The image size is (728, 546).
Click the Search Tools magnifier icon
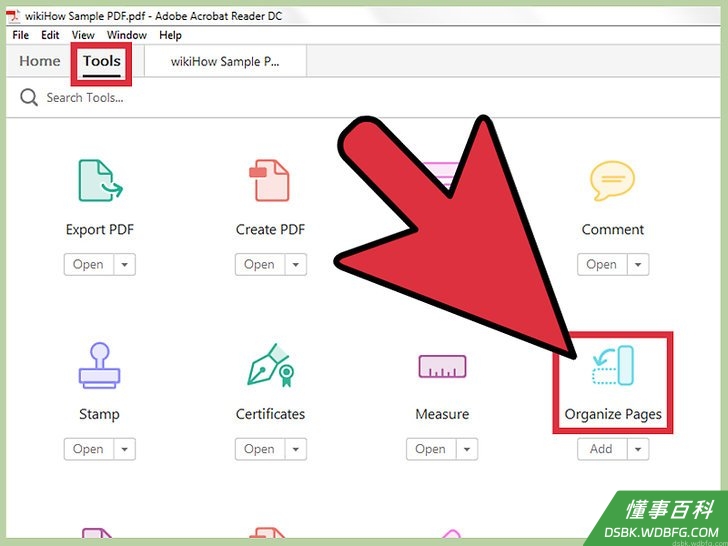pyautogui.click(x=29, y=98)
